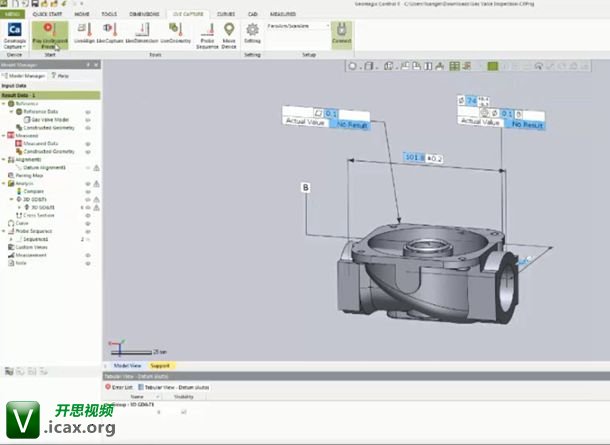
Task: Switch to the Support view tab
Action: coord(160,365)
